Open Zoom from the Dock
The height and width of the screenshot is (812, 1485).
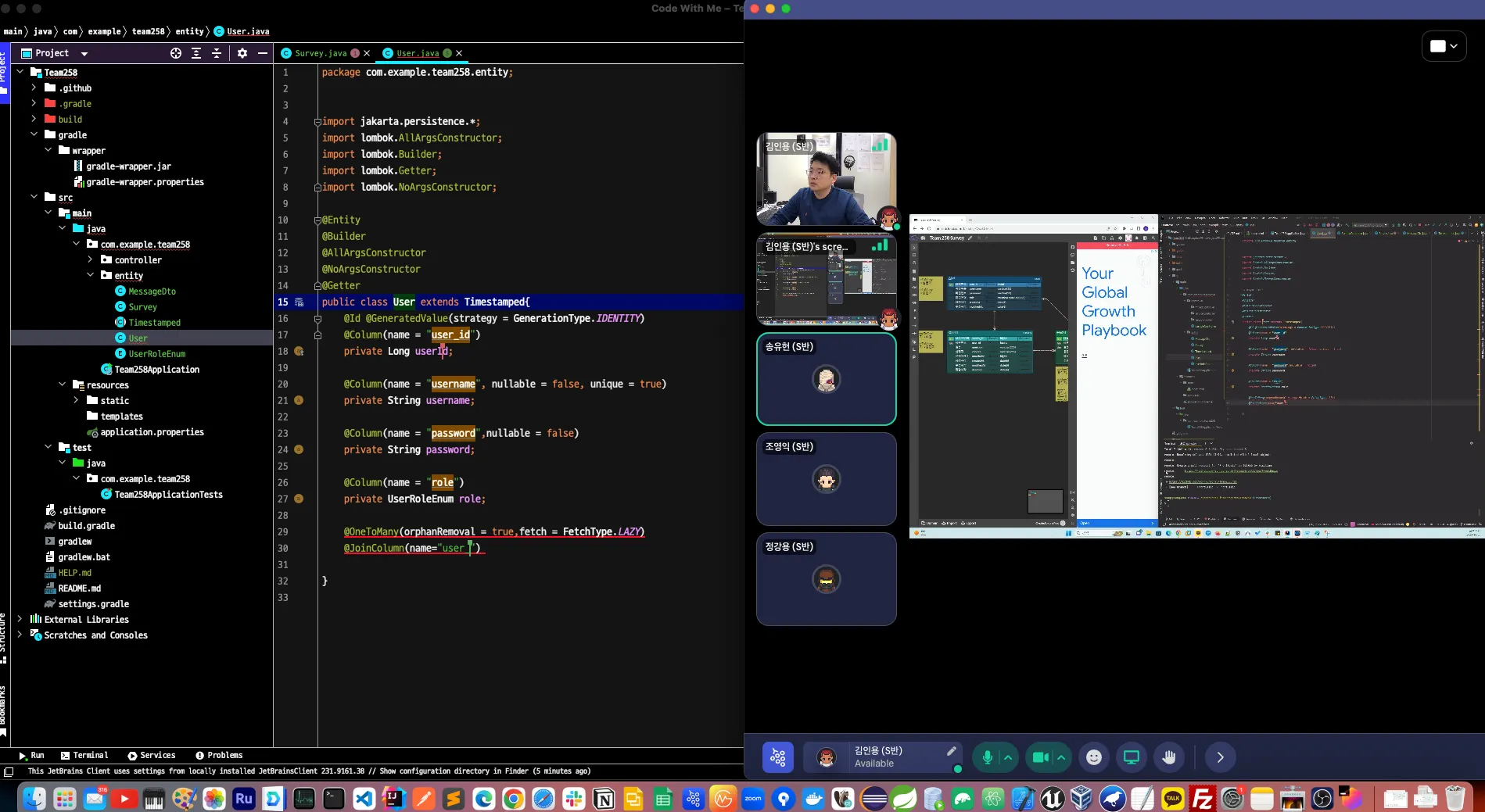(x=753, y=799)
